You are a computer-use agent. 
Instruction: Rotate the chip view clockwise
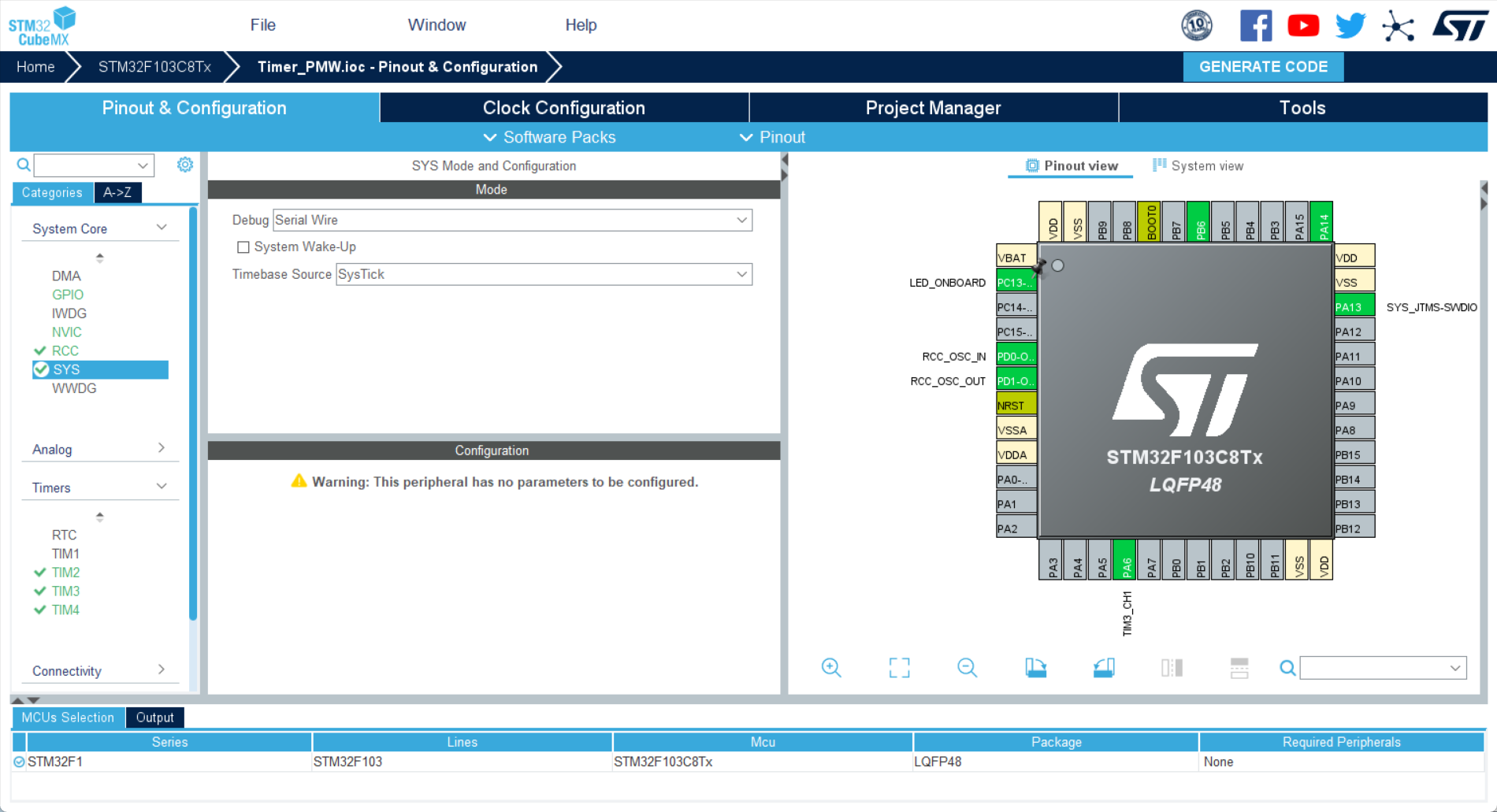(1036, 668)
